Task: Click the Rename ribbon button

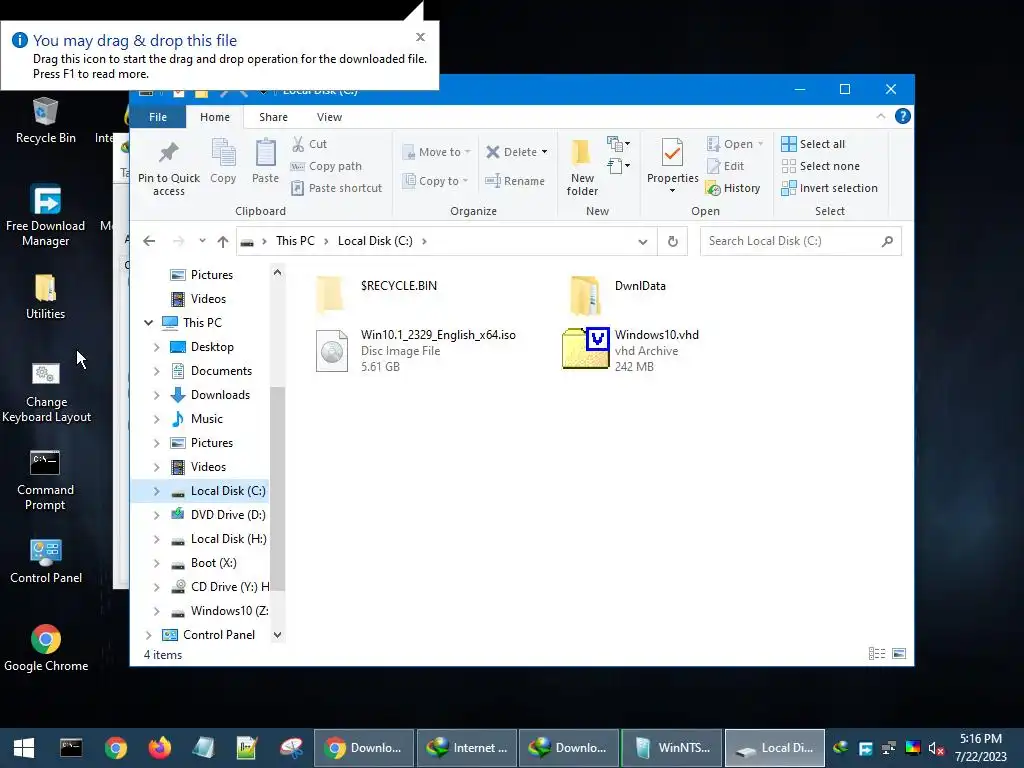Action: point(515,181)
